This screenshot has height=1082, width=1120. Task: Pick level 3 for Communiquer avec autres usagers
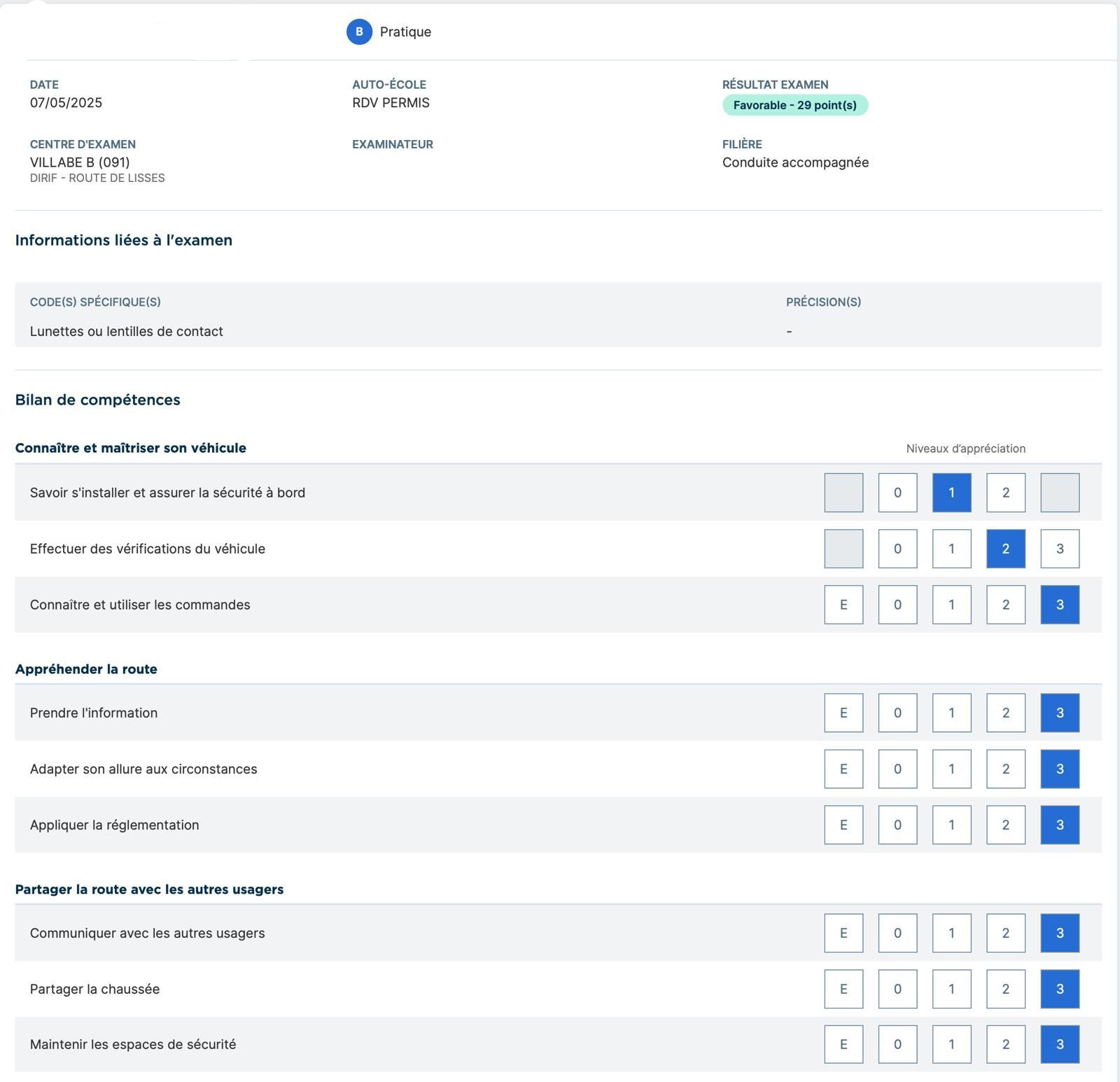pyautogui.click(x=1059, y=933)
